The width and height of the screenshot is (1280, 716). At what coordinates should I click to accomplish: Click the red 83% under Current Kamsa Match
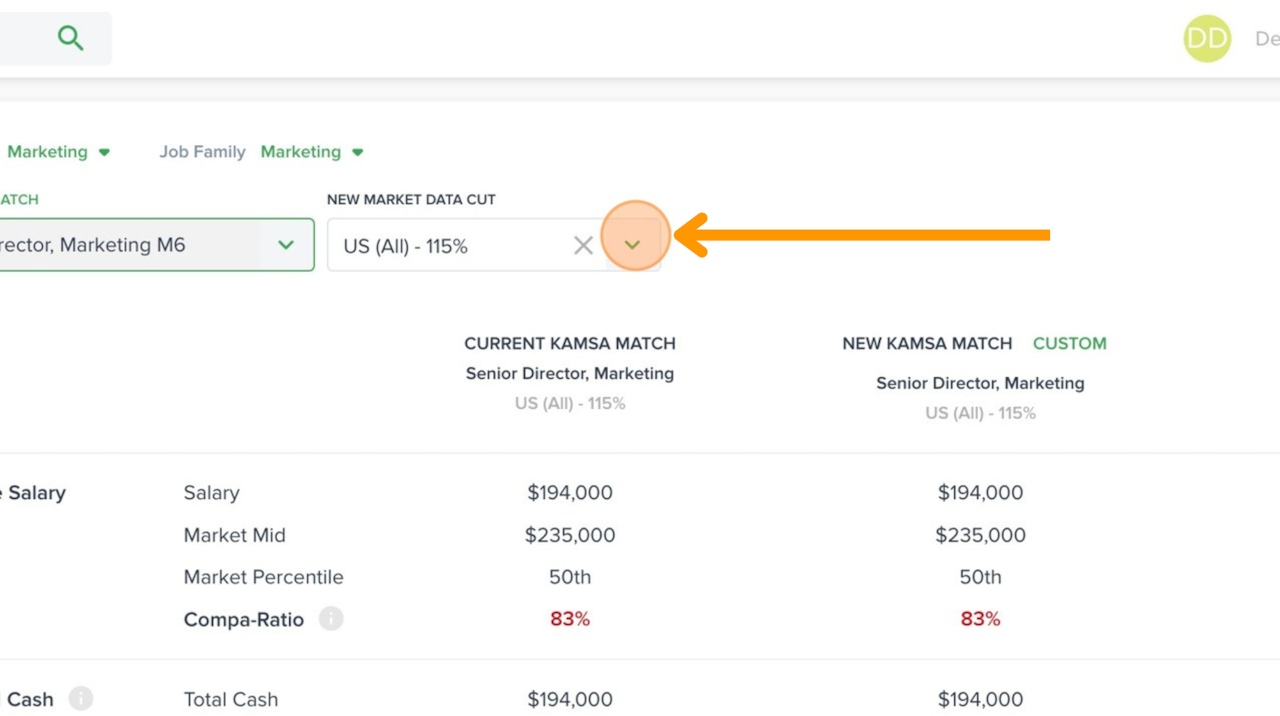tap(570, 619)
